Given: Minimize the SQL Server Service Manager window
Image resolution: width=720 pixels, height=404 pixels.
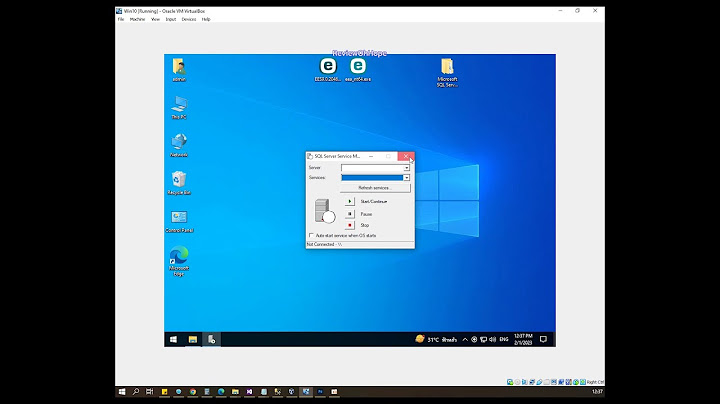Looking at the screenshot, I should pos(371,156).
